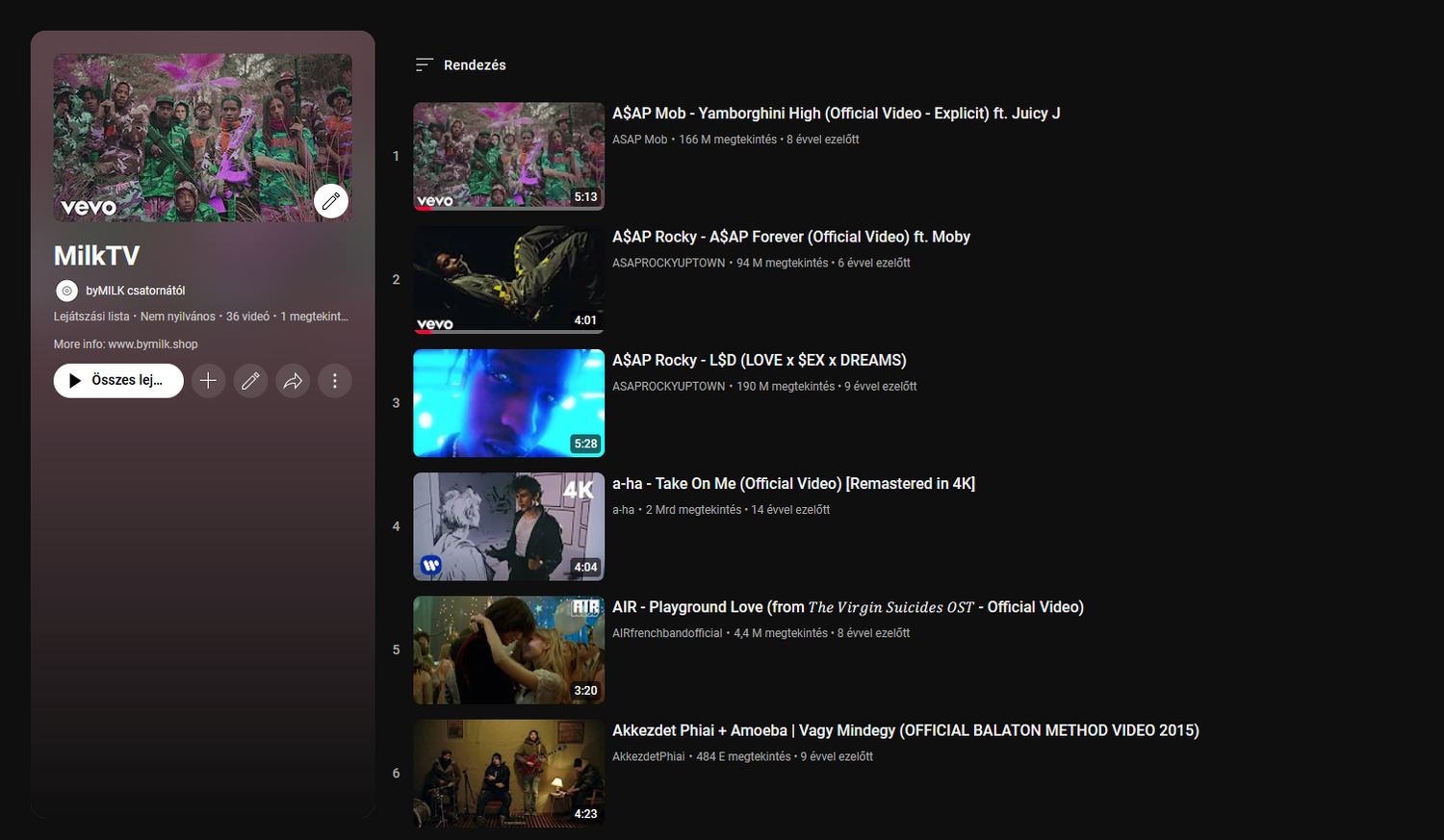
Task: Open a-ha Take On Me thumbnail
Action: 508,526
